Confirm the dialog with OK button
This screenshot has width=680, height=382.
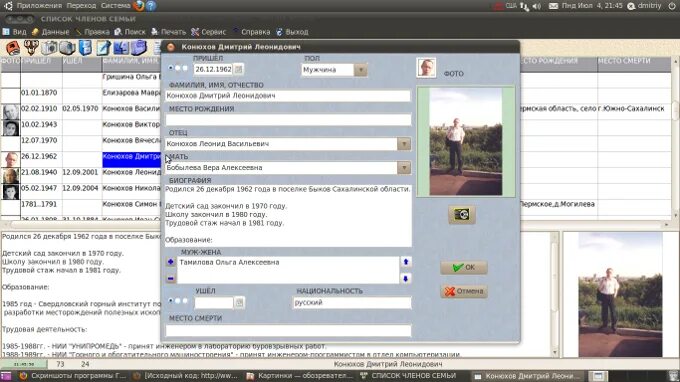pos(464,268)
